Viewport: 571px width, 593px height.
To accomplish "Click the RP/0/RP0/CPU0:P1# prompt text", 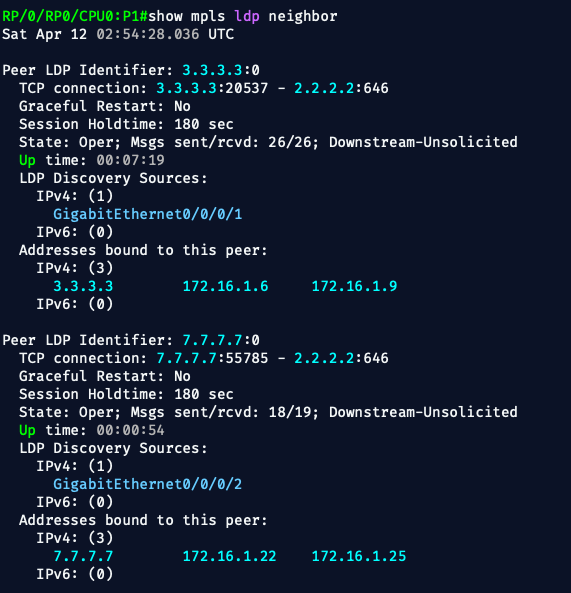I will pyautogui.click(x=75, y=17).
